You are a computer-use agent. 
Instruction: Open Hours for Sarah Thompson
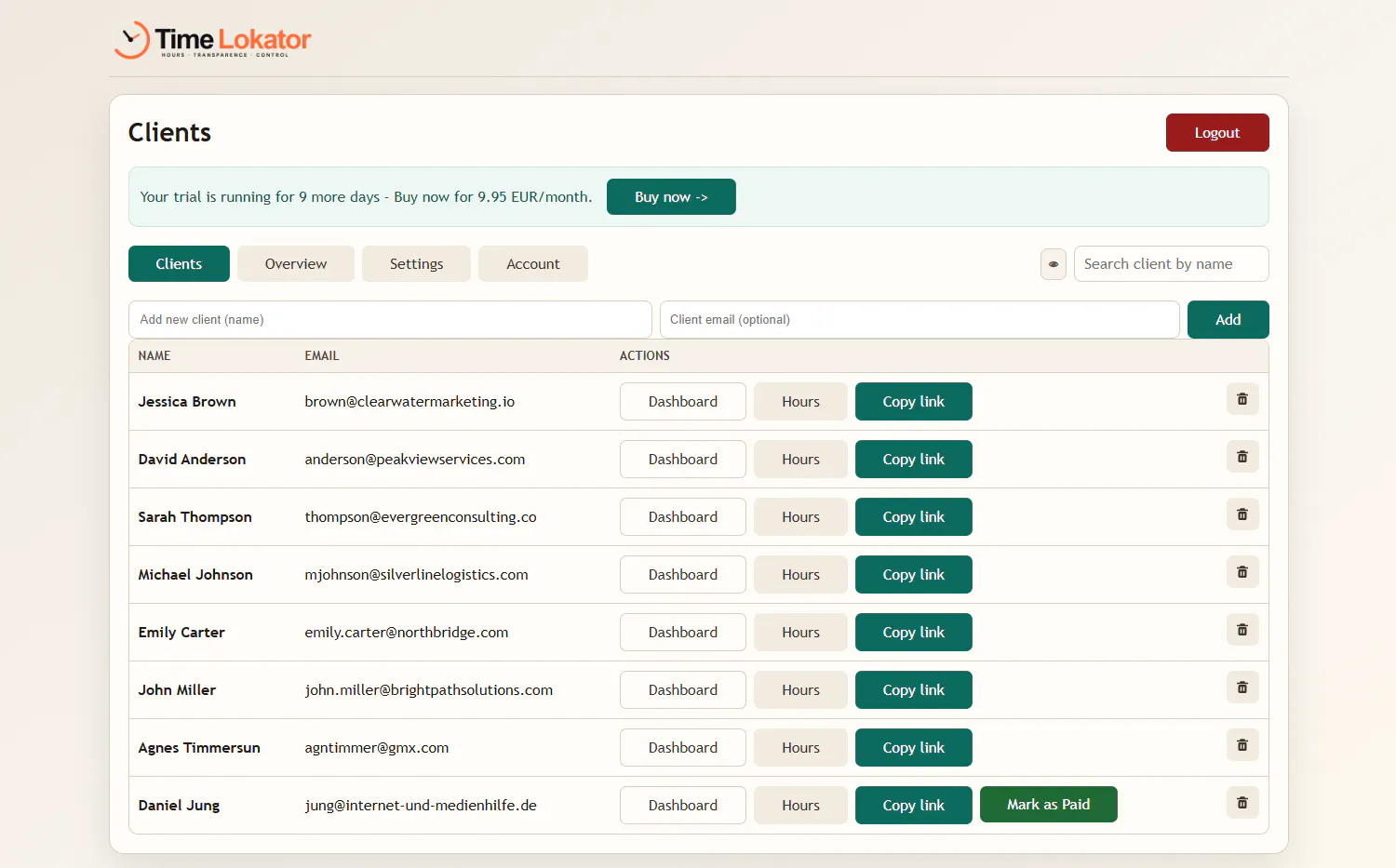click(x=800, y=516)
